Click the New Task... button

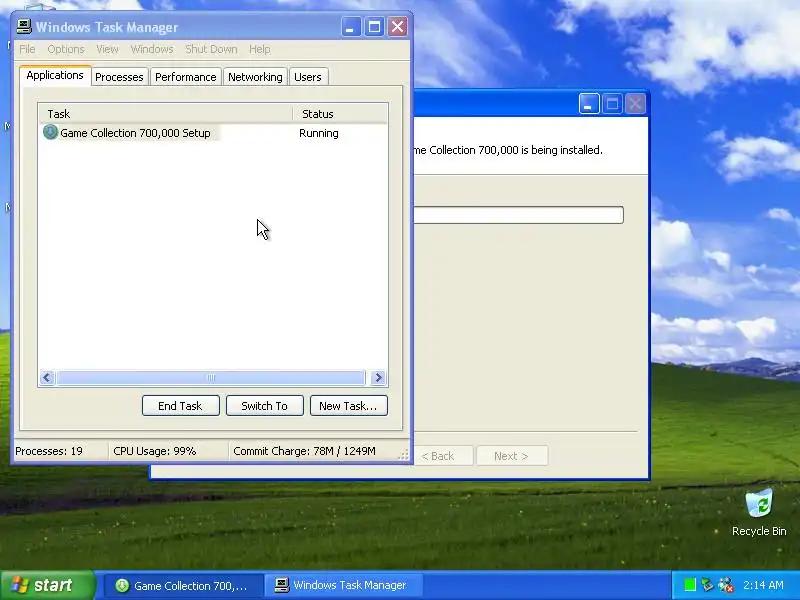(x=348, y=406)
